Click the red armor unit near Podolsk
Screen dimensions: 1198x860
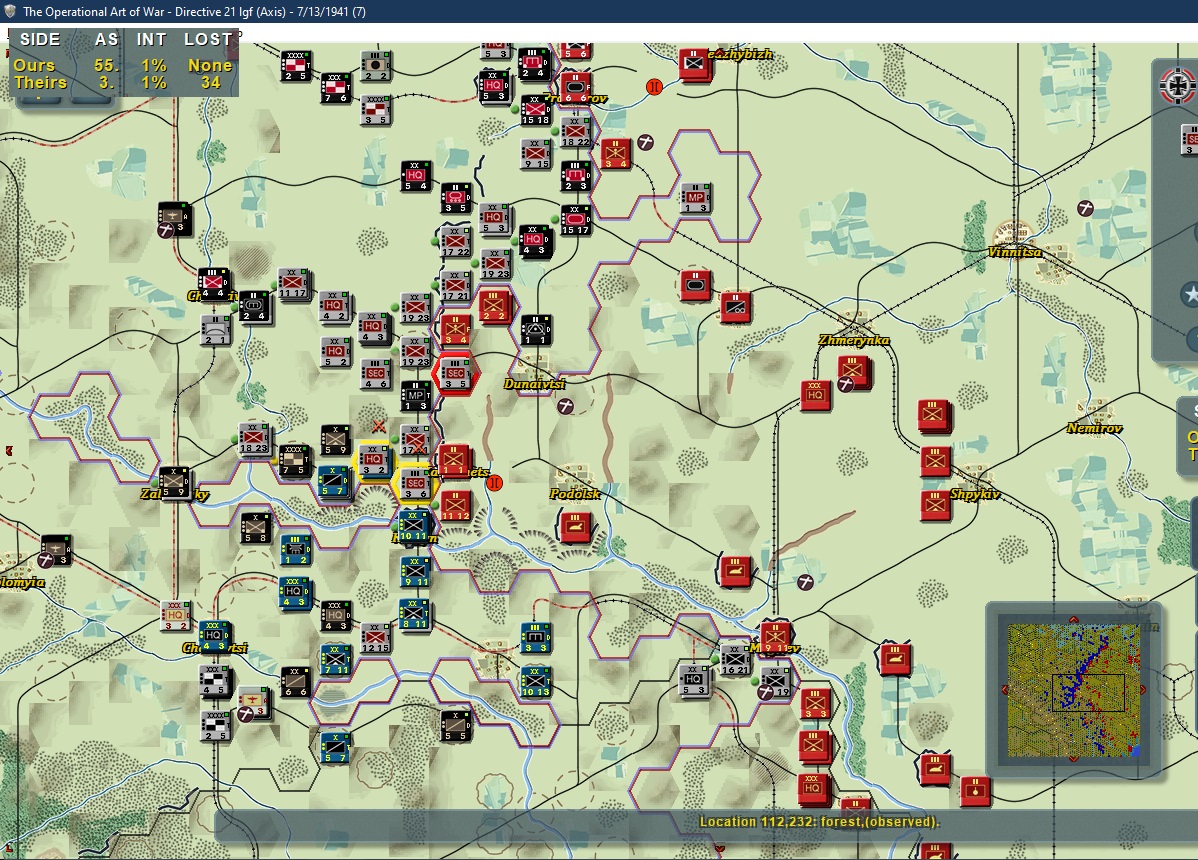[x=575, y=527]
